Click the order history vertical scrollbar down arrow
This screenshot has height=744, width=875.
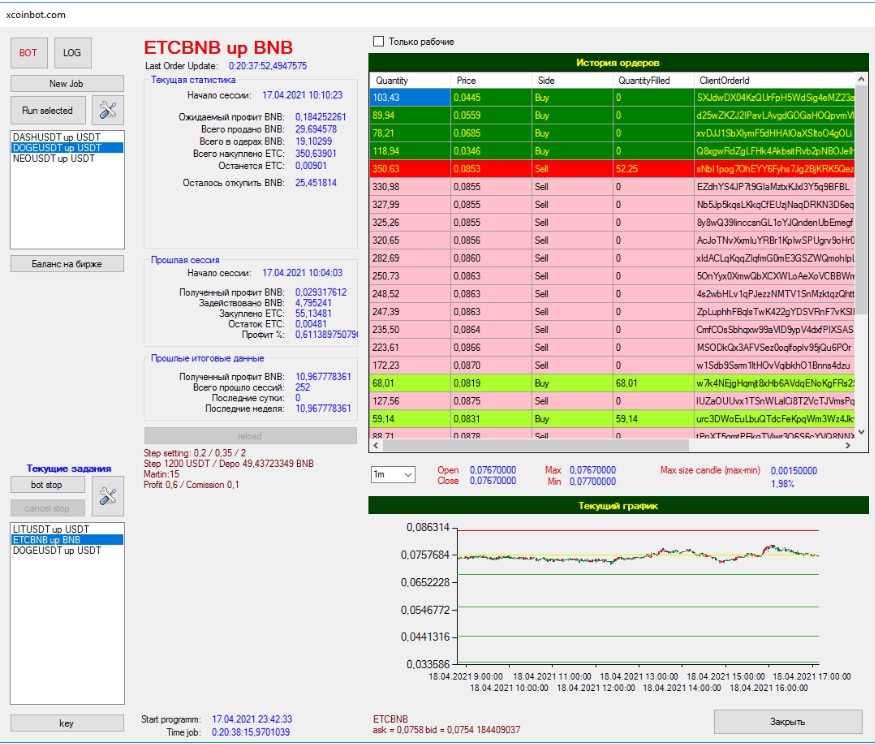pos(861,431)
